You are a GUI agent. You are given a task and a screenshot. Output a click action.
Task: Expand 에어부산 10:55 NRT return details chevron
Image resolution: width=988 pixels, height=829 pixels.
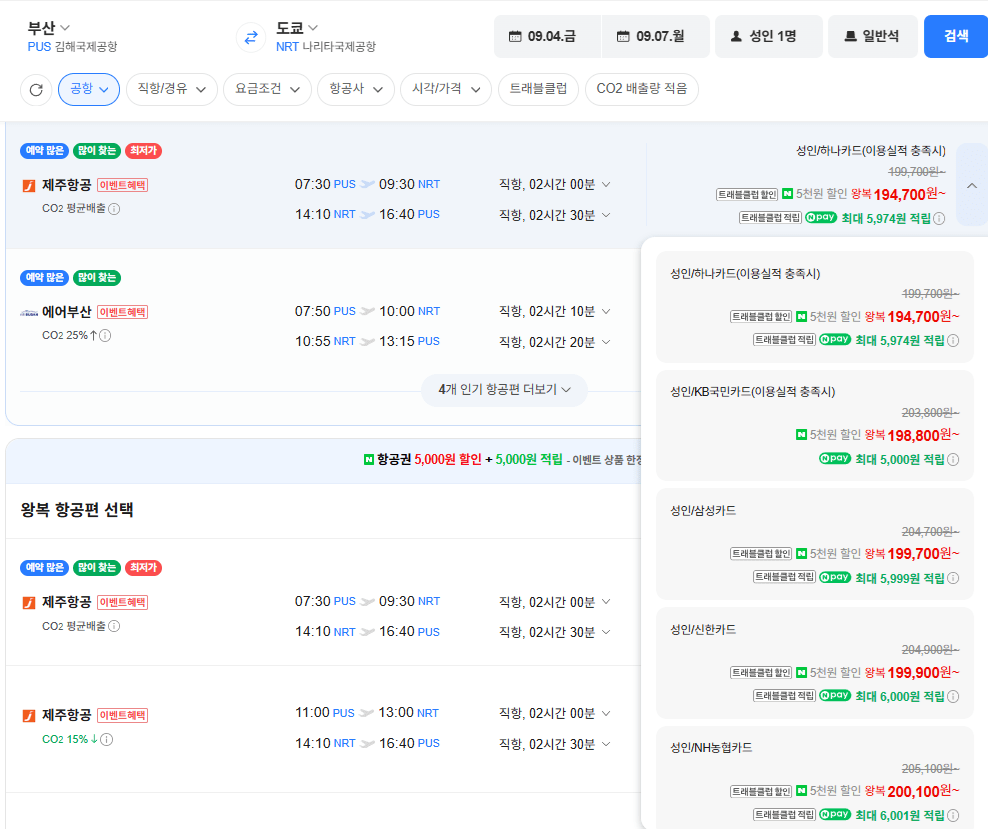[606, 342]
